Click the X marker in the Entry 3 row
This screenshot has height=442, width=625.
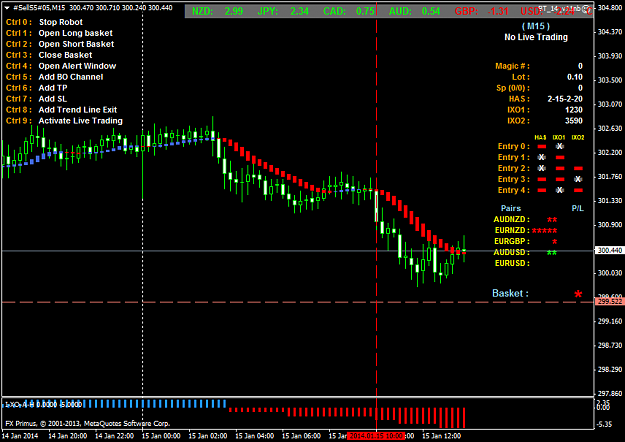(x=578, y=179)
